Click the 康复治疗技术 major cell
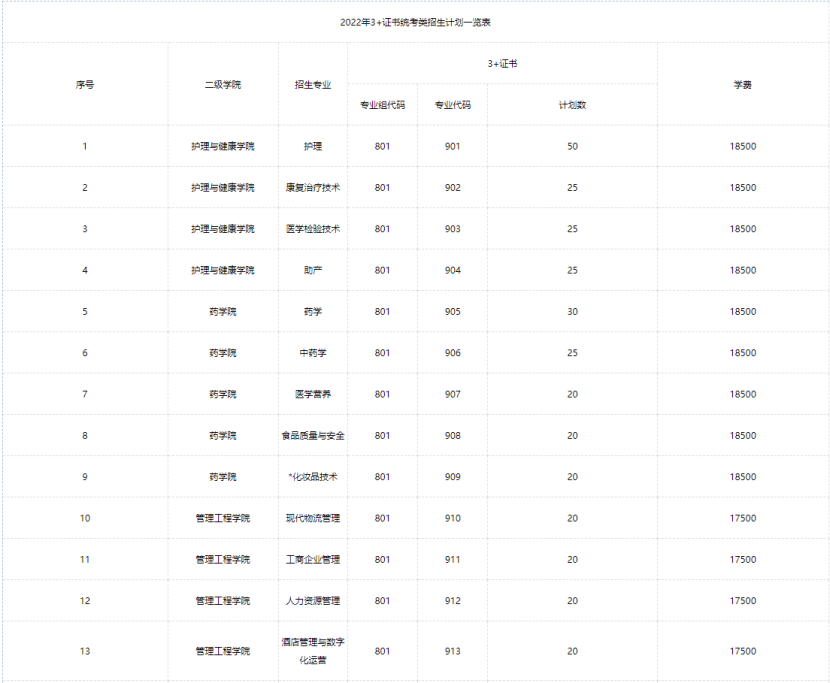 pyautogui.click(x=313, y=187)
